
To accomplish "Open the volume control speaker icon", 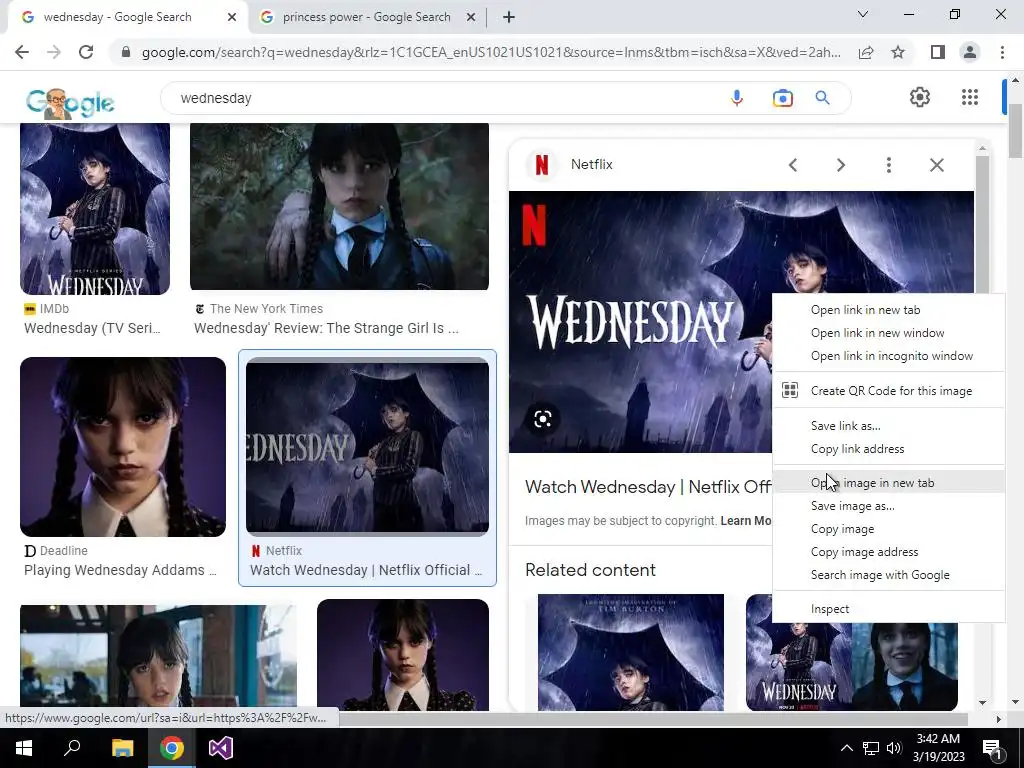I will pyautogui.click(x=894, y=748).
